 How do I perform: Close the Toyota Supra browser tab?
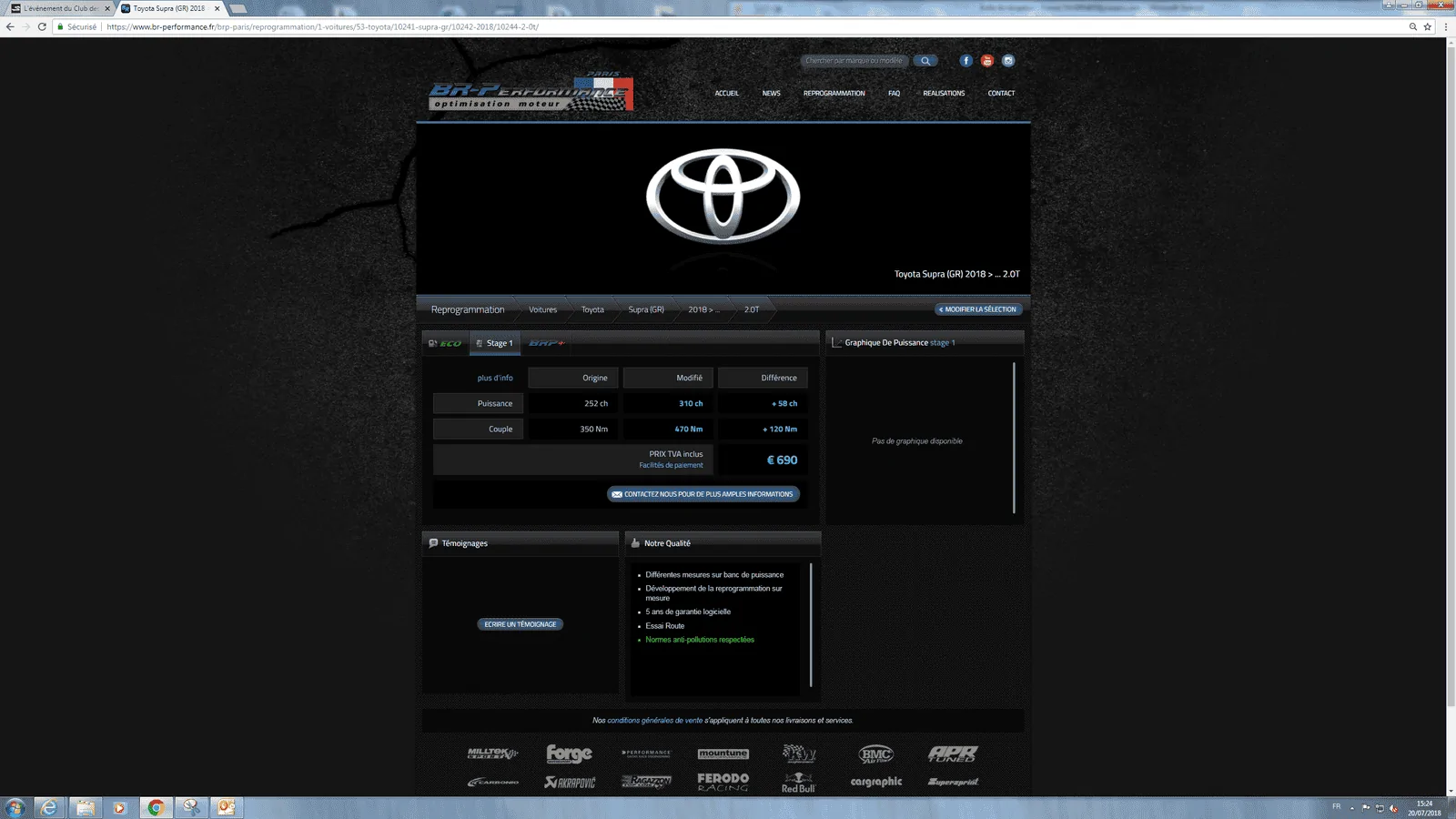217,8
